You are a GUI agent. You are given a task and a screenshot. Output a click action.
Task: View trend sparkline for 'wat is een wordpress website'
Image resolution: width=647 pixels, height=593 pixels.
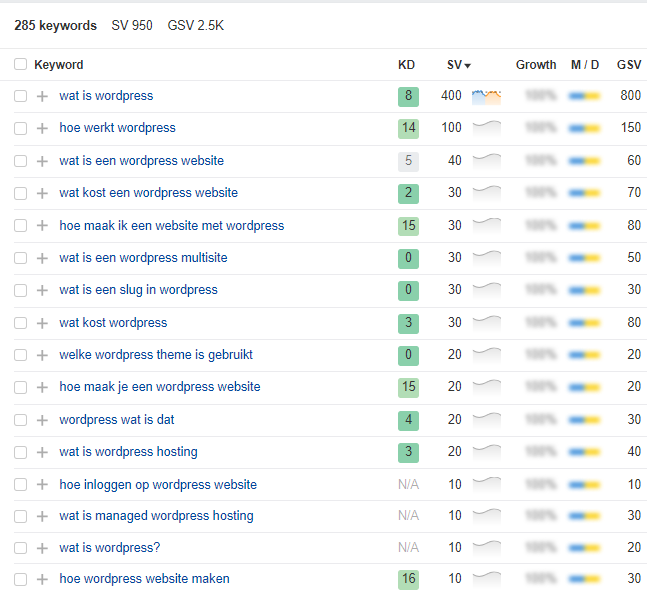pyautogui.click(x=486, y=161)
